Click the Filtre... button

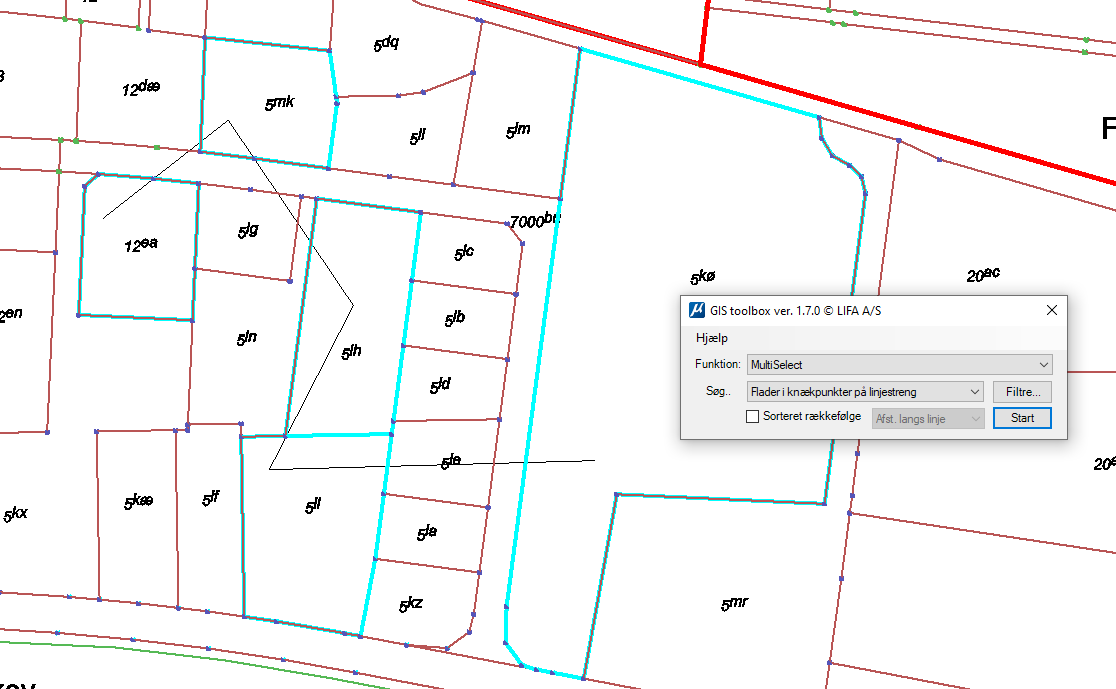coord(1022,392)
